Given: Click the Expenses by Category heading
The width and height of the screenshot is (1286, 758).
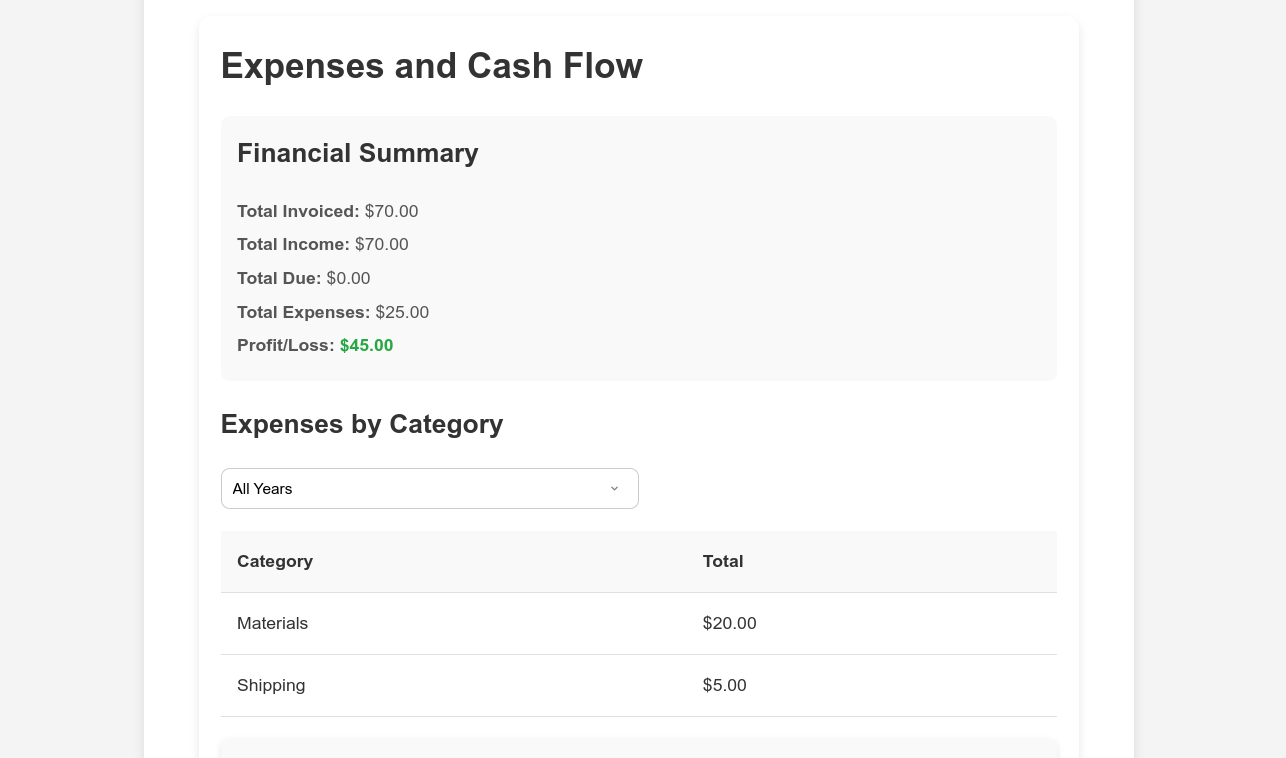Looking at the screenshot, I should (361, 424).
